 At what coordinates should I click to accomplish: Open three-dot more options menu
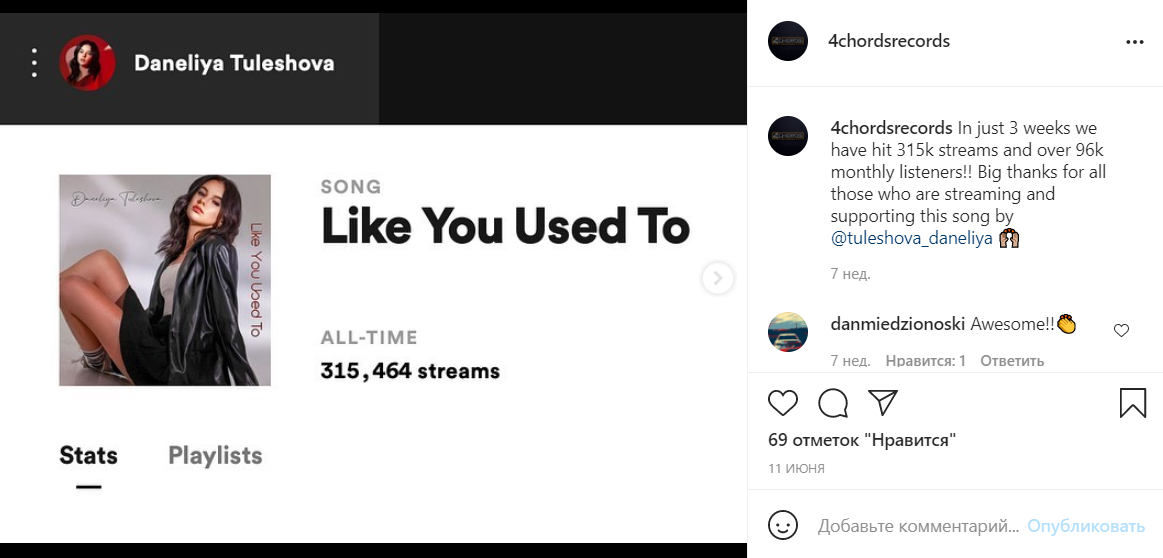pyautogui.click(x=1134, y=42)
